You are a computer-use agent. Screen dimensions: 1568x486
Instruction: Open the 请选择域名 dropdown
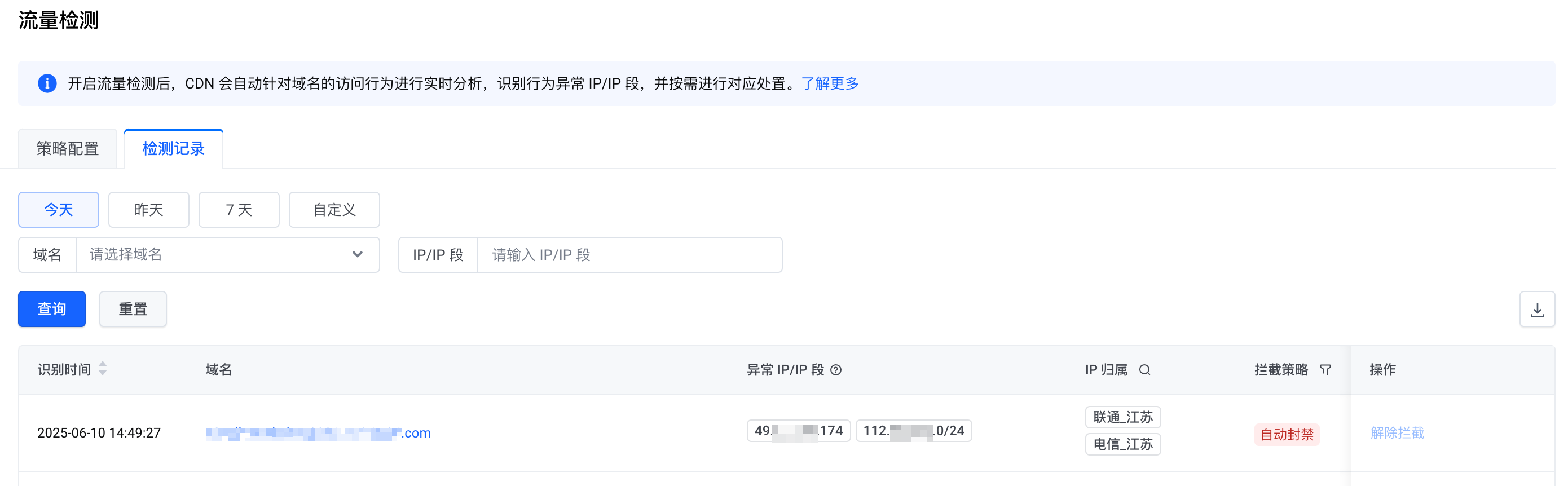tap(227, 255)
